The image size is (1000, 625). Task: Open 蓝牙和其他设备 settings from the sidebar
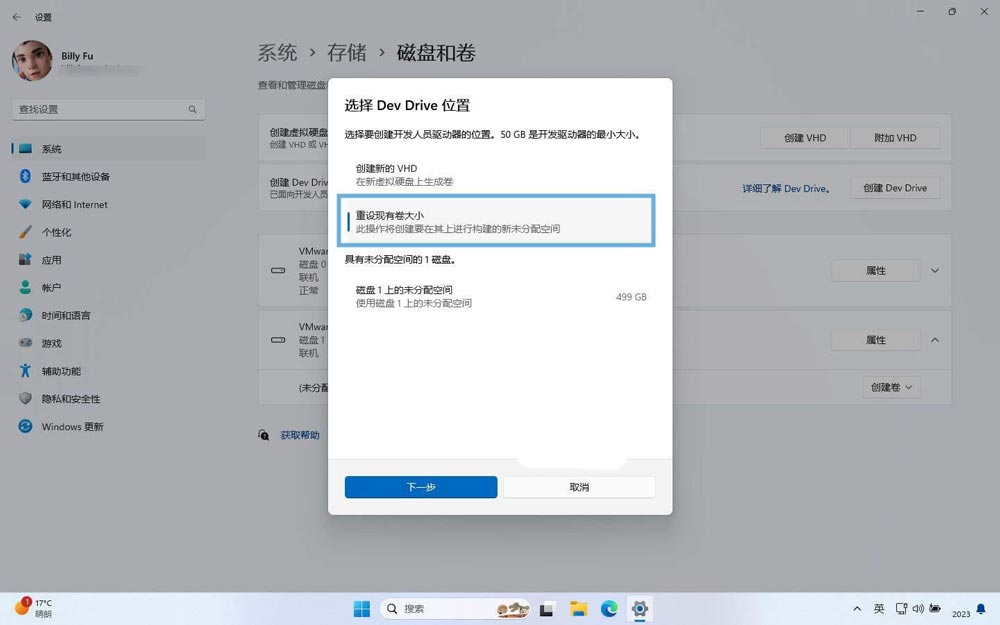coord(76,176)
